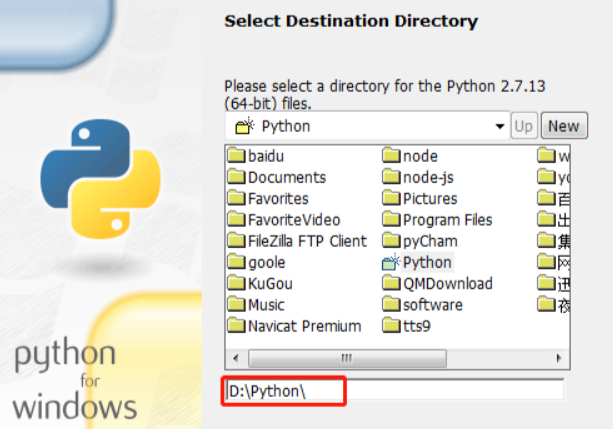Select the software folder icon

[391, 303]
